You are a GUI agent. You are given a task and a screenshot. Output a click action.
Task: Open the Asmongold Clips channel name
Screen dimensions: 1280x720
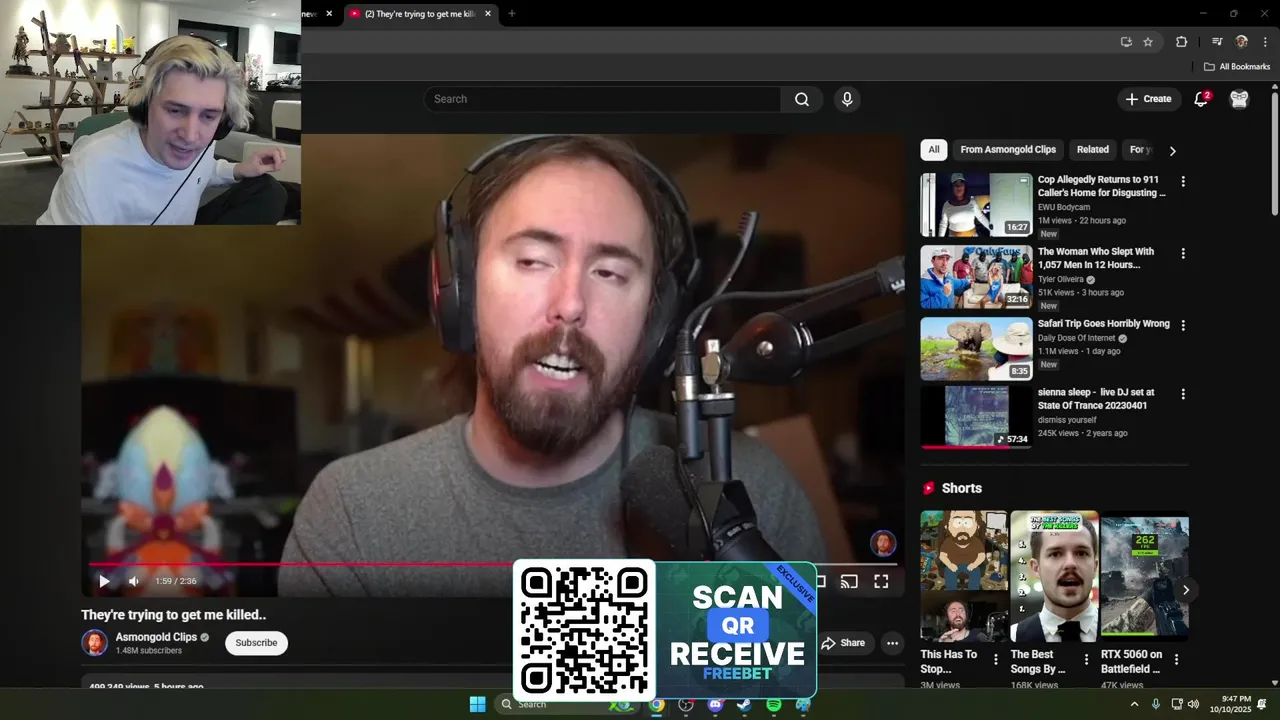[157, 637]
